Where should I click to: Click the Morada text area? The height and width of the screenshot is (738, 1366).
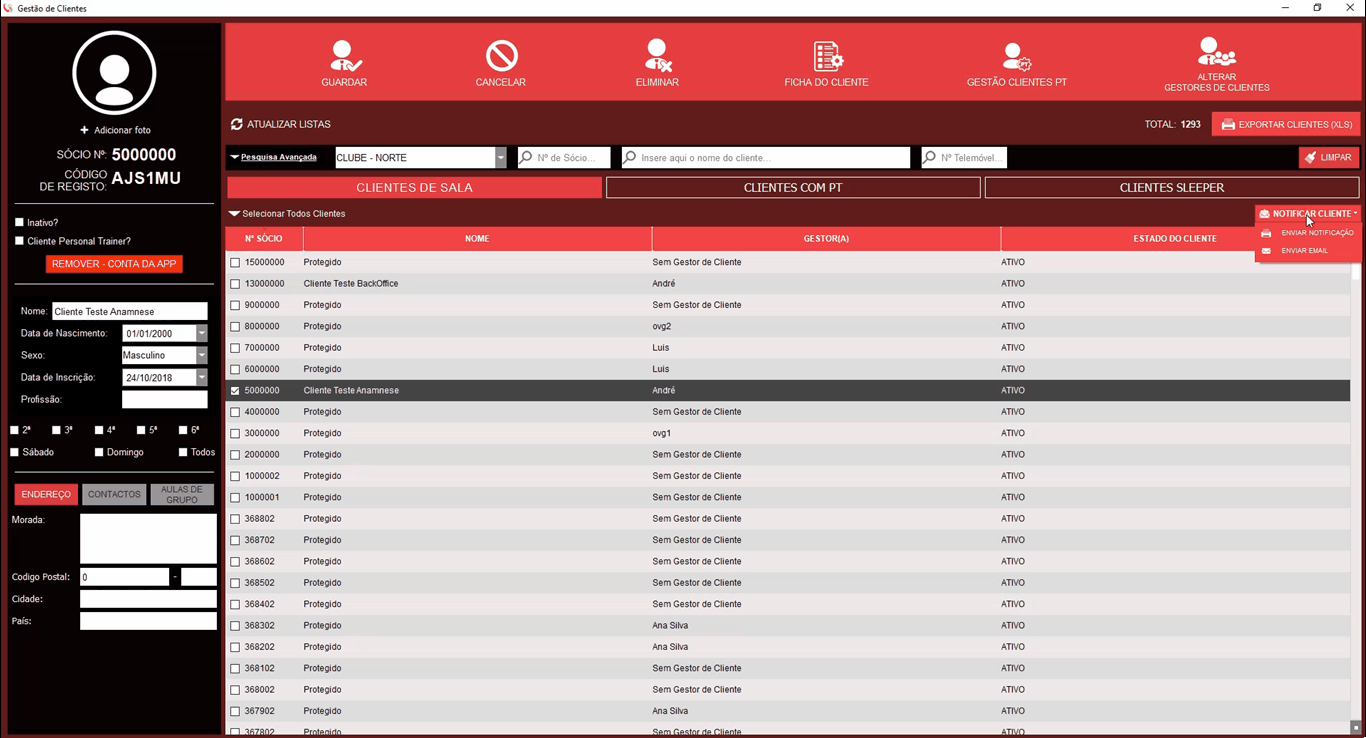(148, 539)
